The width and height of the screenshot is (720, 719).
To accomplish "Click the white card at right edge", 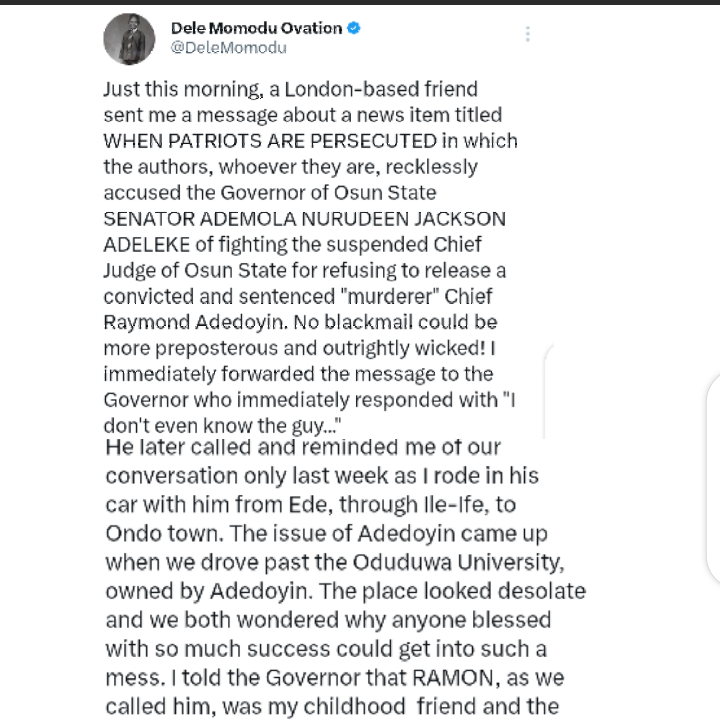I will point(711,478).
